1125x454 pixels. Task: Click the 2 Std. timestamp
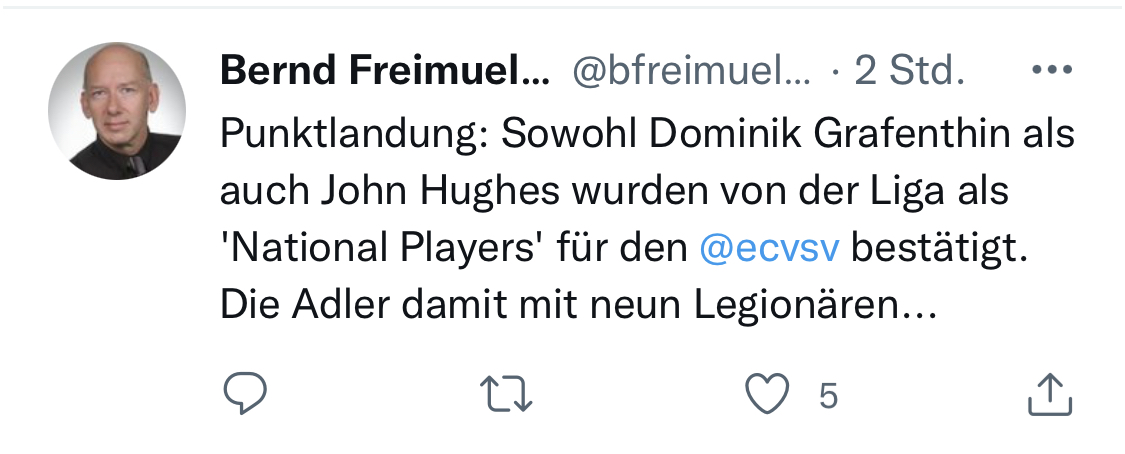[910, 70]
